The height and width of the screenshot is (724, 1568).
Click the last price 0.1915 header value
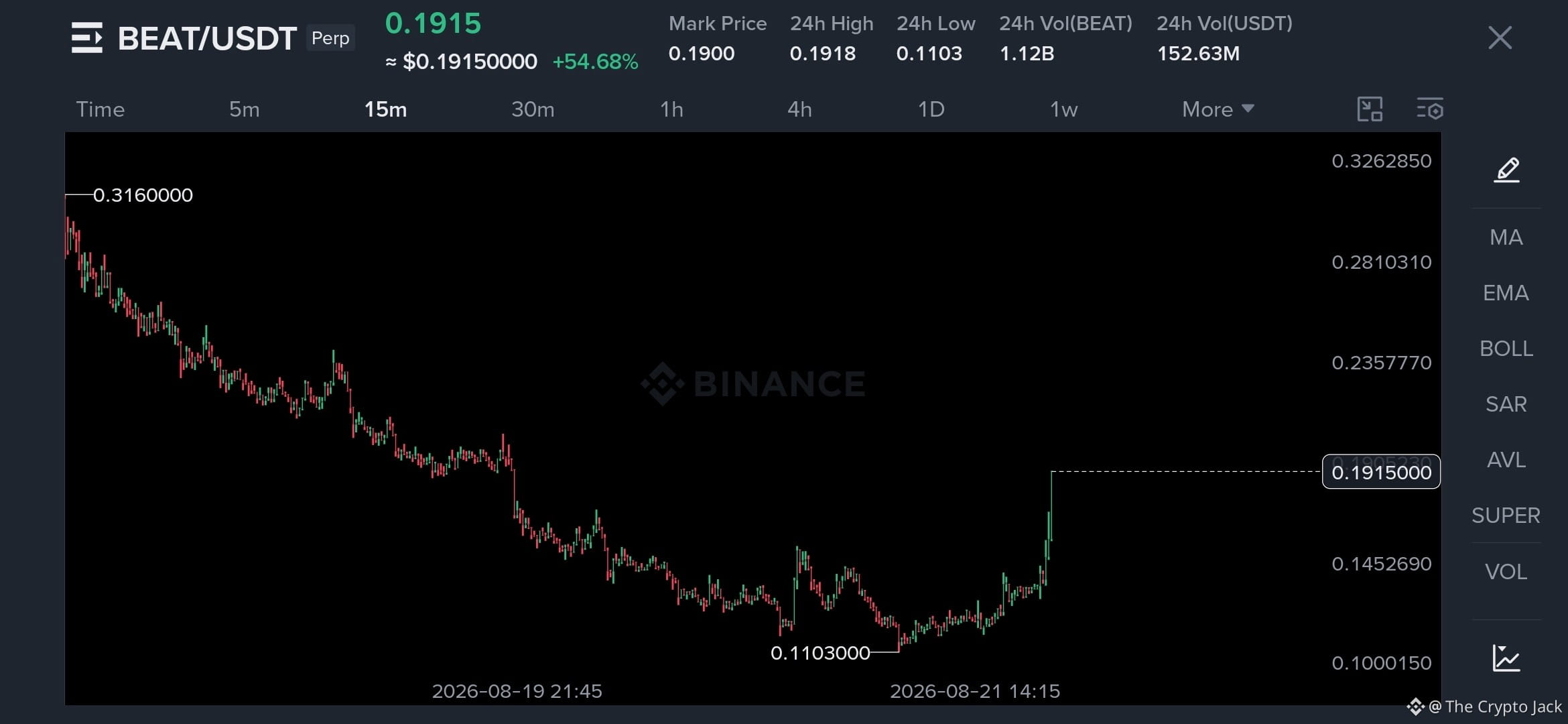point(433,23)
